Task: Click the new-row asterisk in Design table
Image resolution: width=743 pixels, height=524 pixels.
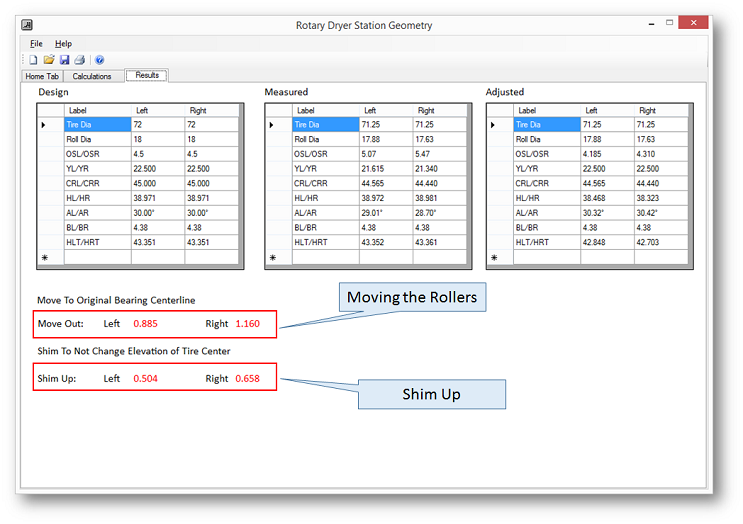Action: click(45, 257)
